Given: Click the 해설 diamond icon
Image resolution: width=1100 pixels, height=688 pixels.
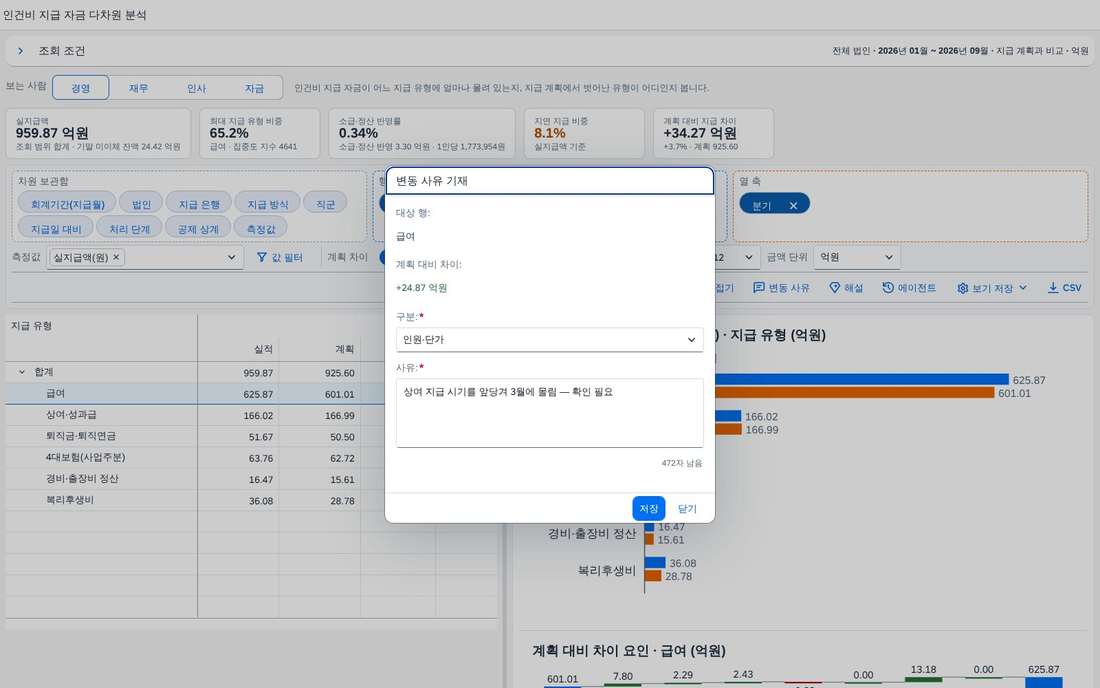Looking at the screenshot, I should coord(834,288).
